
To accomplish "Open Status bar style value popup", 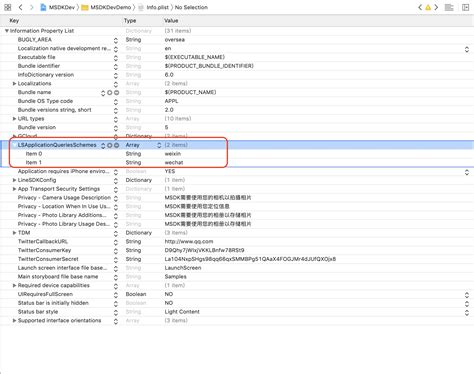I will coord(467,312).
